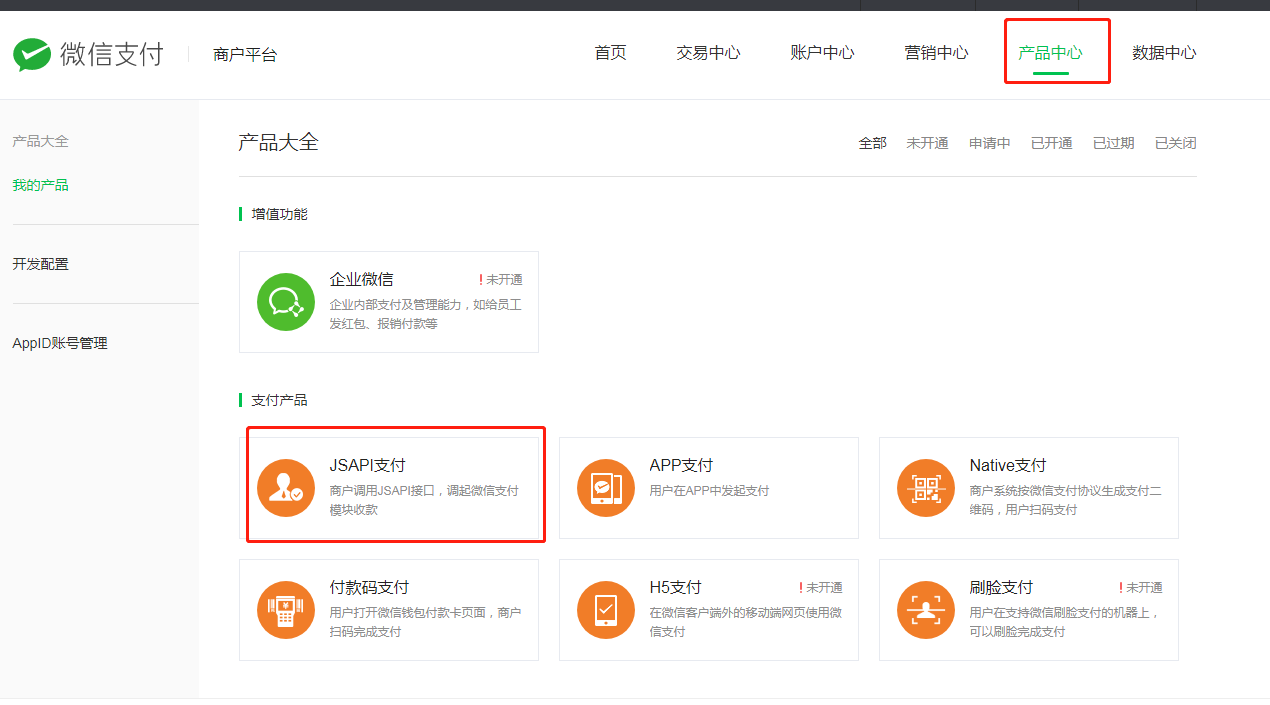The image size is (1270, 705).
Task: Select the 产品中心 tab
Action: 1050,53
